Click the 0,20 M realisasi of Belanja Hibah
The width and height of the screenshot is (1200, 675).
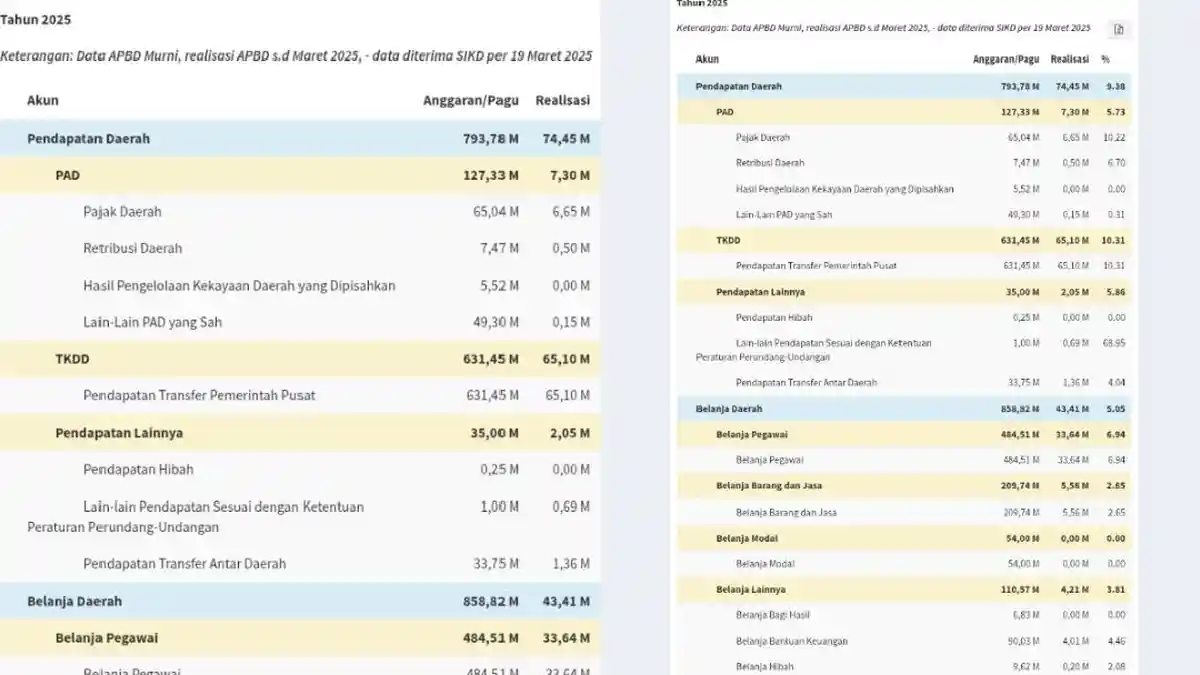click(x=1077, y=666)
